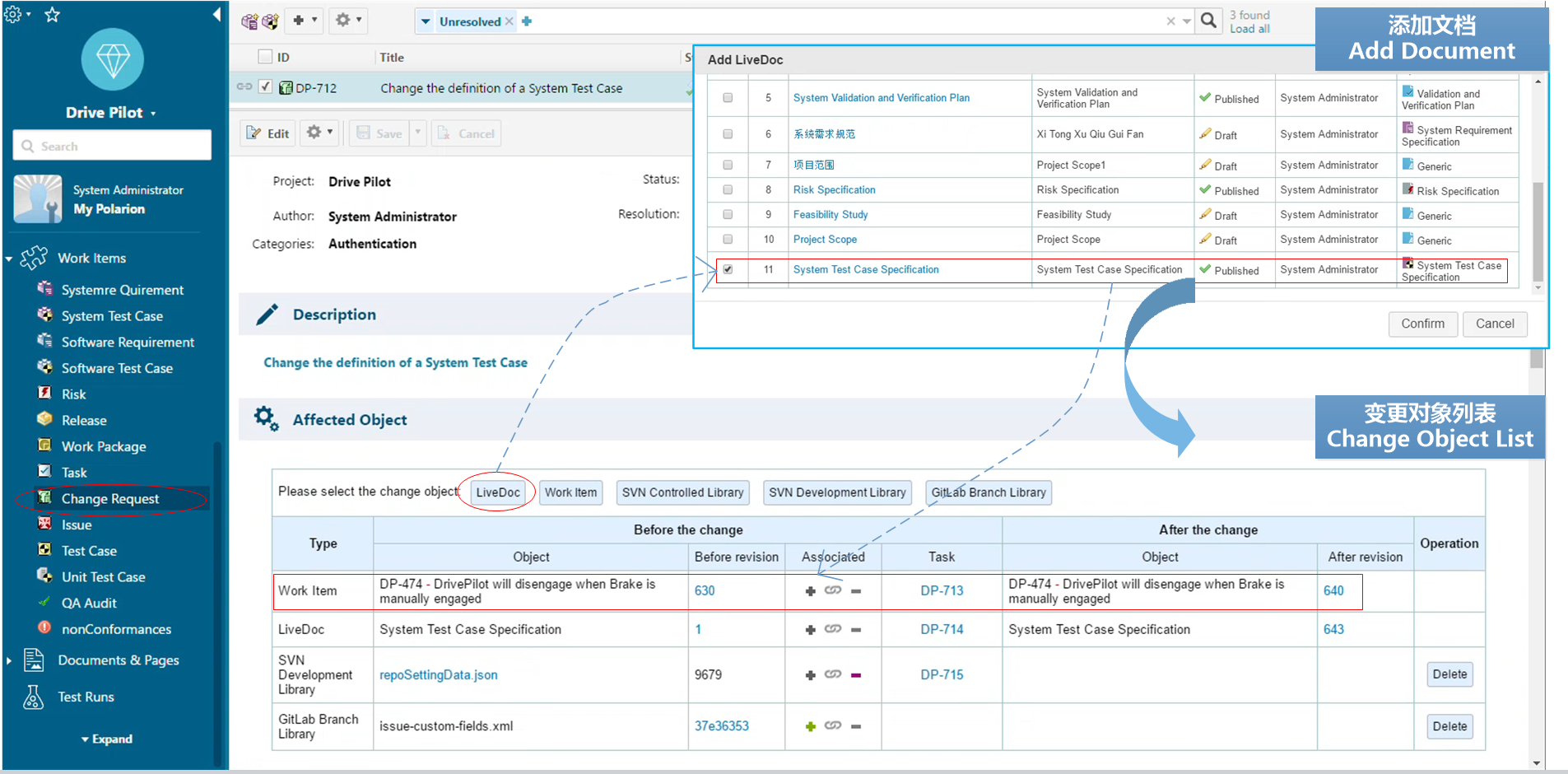Open nonConformances in the sidebar

pos(116,629)
